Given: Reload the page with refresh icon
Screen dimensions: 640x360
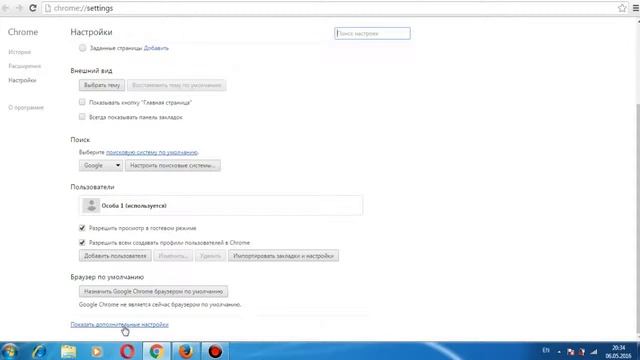Looking at the screenshot, I should pos(33,8).
